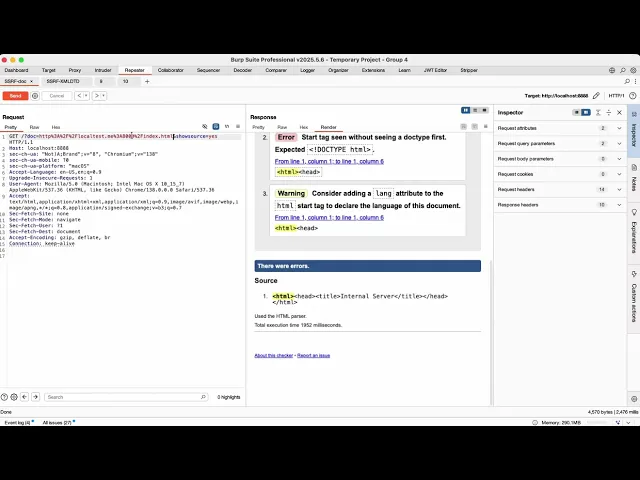Open the history forward dropdown arrow
This screenshot has height=480, width=640.
[104, 96]
